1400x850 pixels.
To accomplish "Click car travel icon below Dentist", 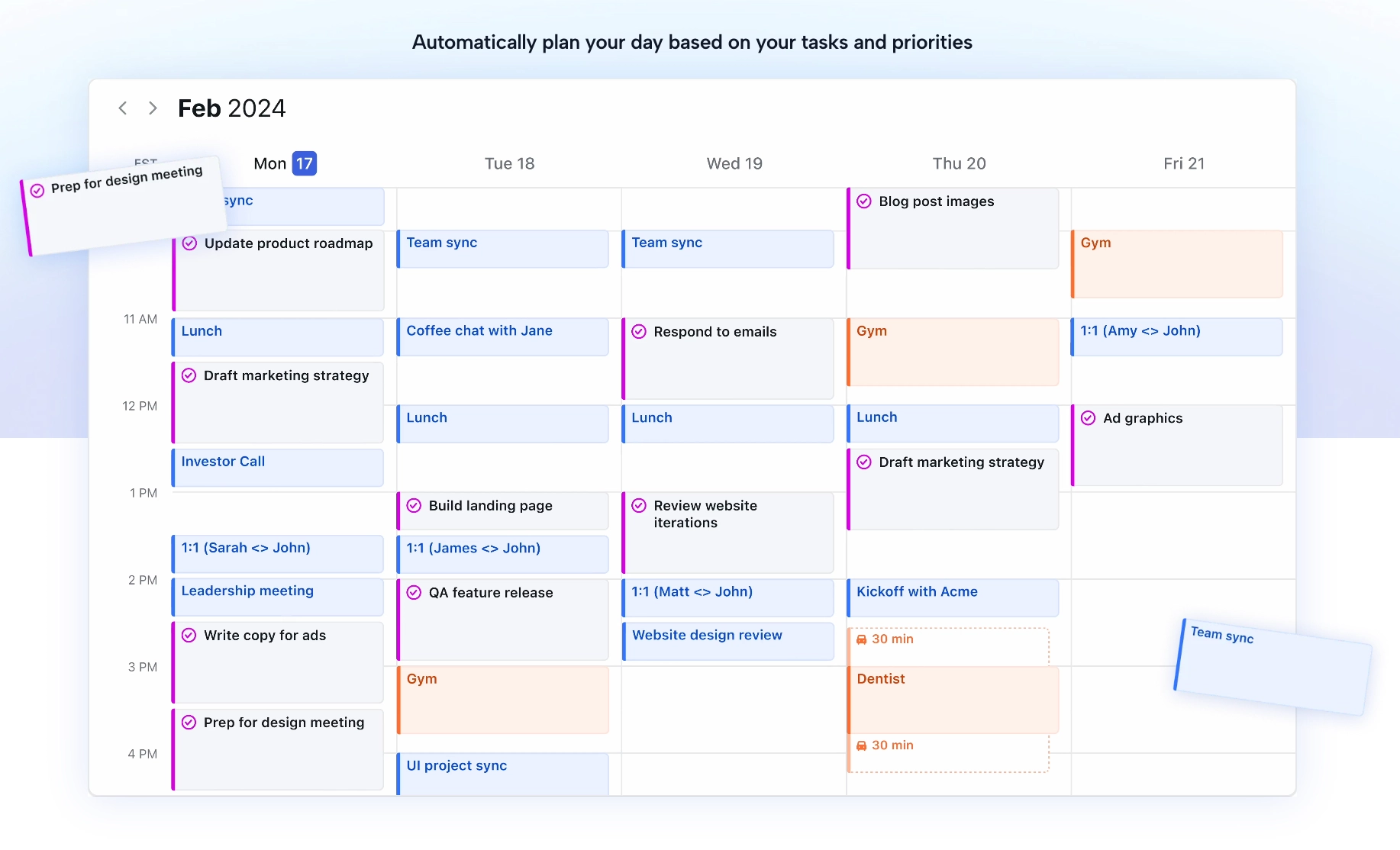I will click(861, 745).
